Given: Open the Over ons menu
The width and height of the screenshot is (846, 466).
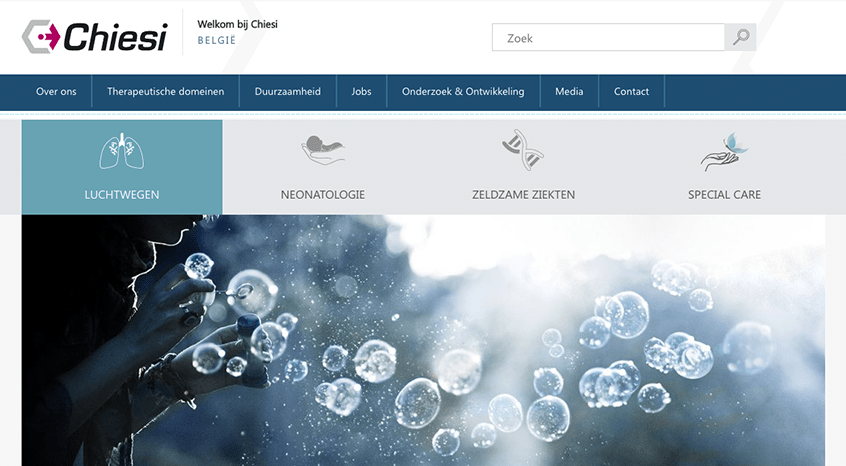Looking at the screenshot, I should 56,91.
